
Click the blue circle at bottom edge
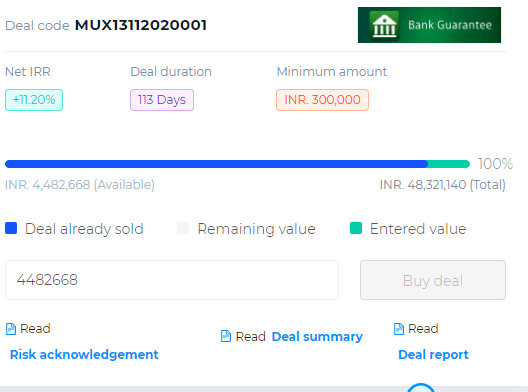click(x=421, y=388)
